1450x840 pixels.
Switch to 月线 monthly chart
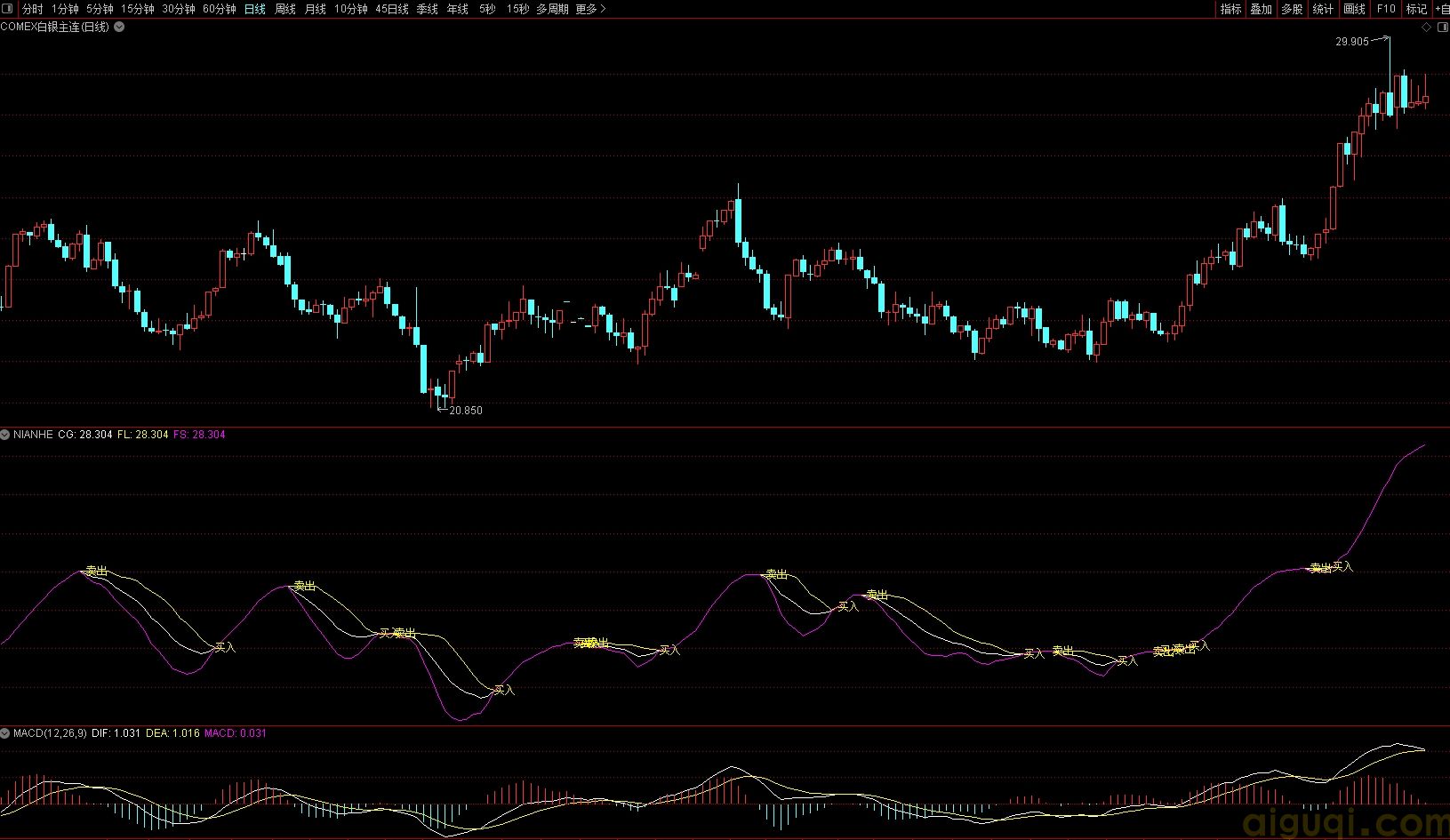316,9
